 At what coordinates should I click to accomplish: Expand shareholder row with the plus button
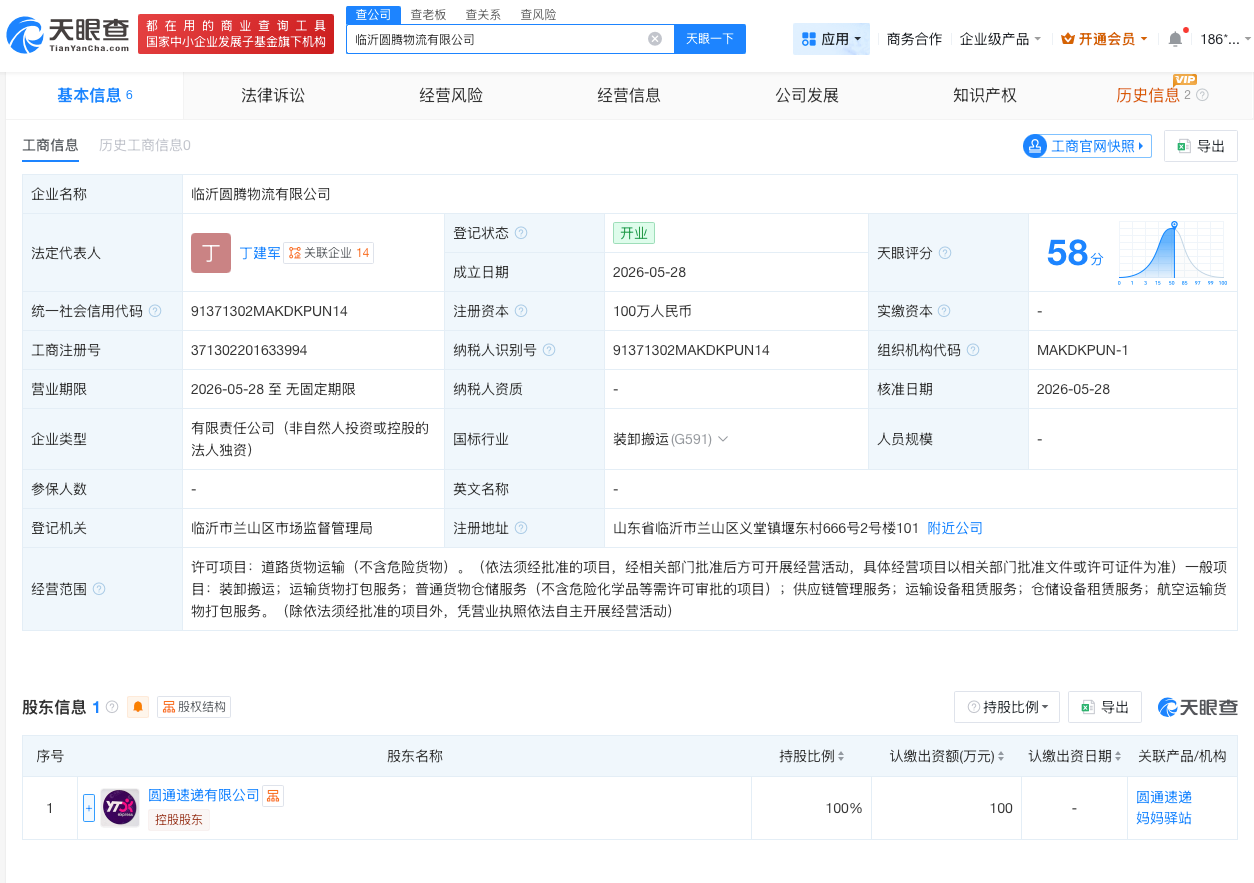[x=89, y=807]
